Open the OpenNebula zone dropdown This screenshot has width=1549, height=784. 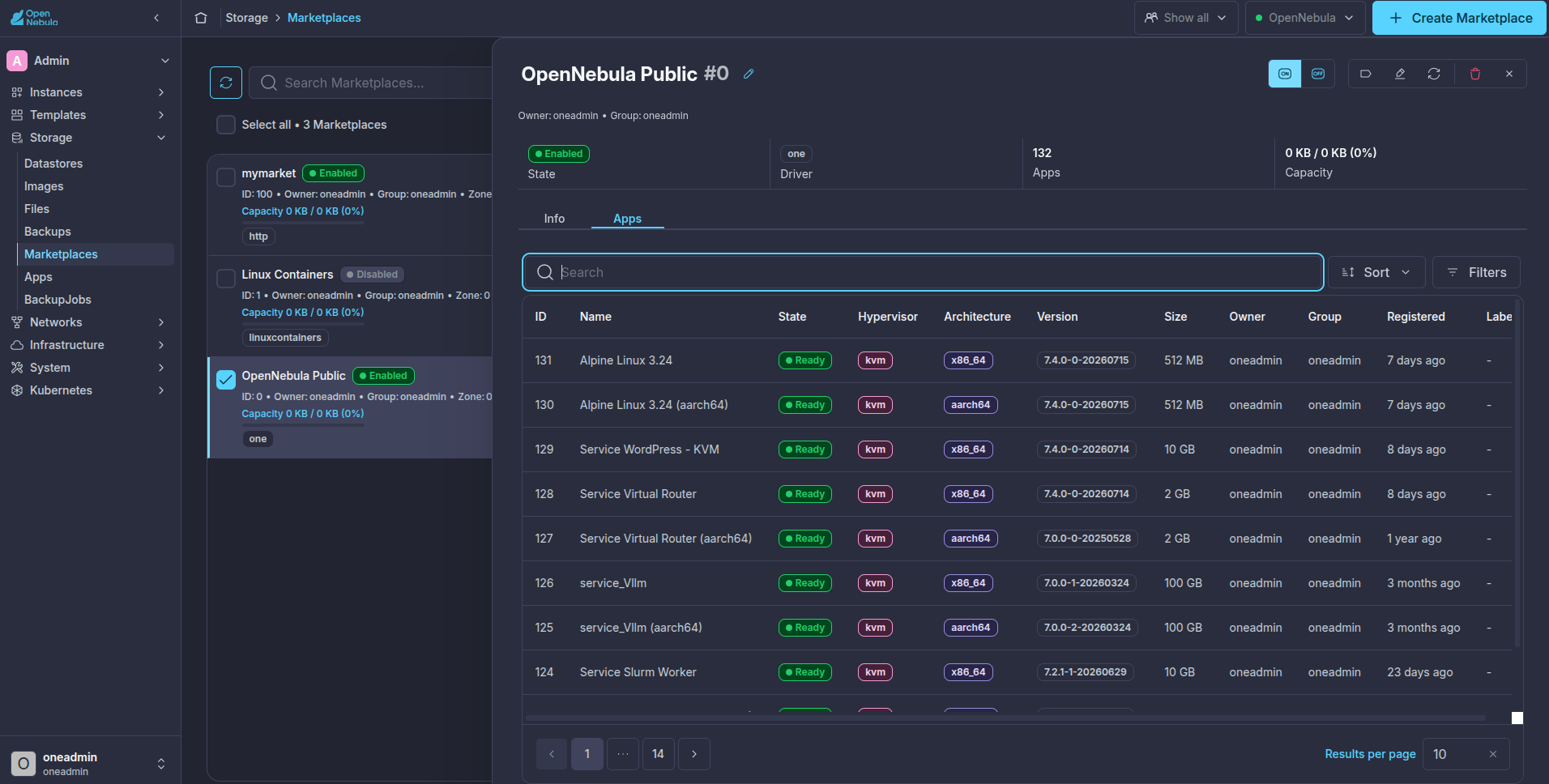(x=1304, y=18)
